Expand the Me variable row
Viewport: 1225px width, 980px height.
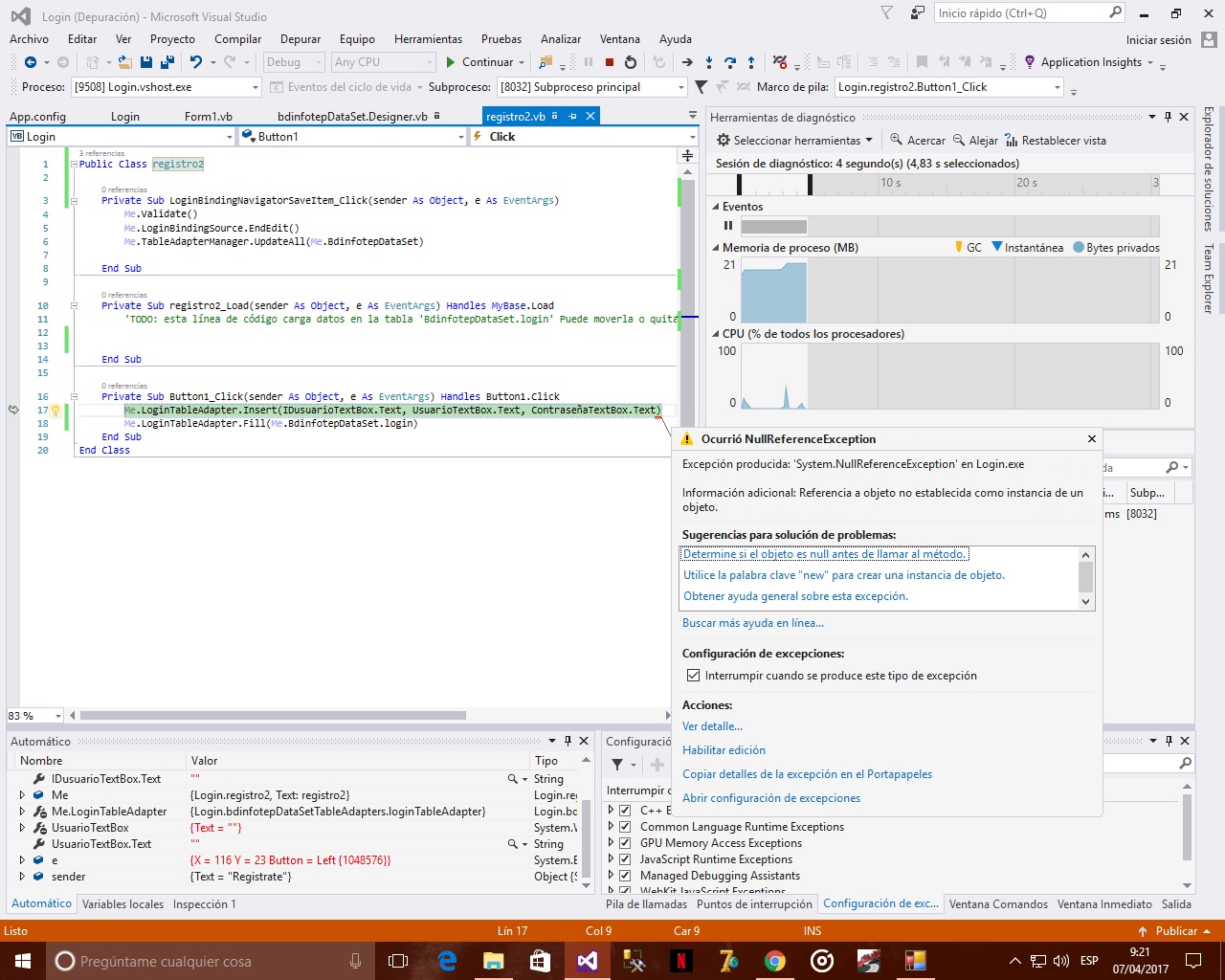pos(22,795)
